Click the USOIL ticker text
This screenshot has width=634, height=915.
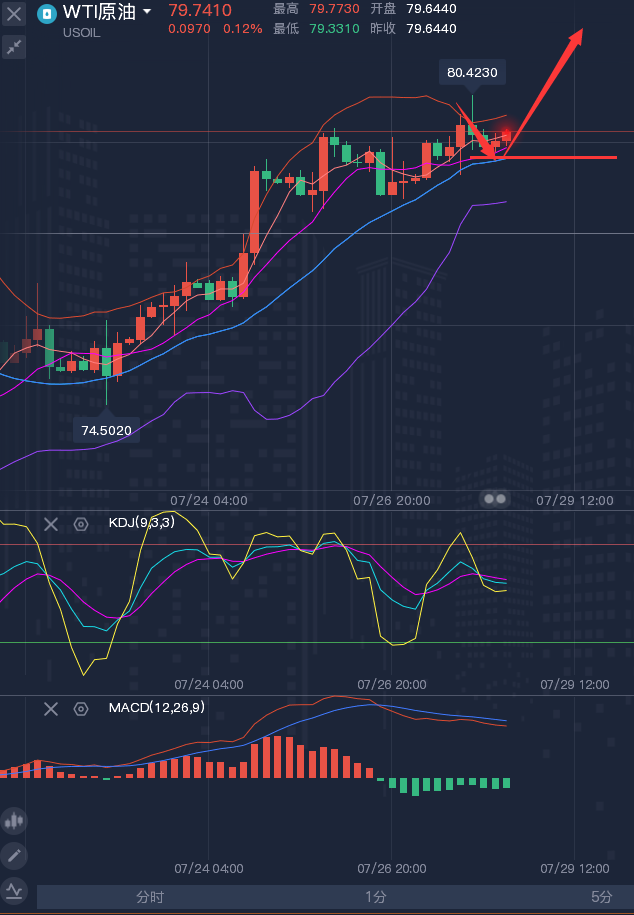click(x=81, y=33)
